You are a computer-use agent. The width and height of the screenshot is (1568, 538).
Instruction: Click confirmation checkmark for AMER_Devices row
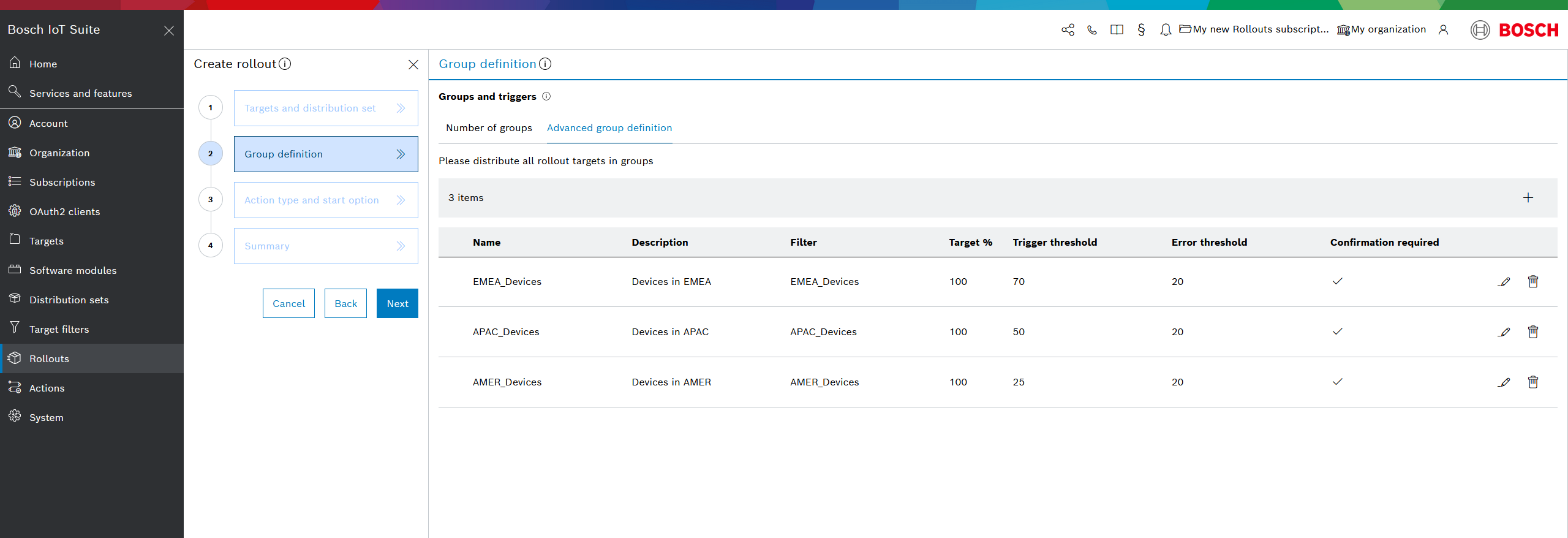click(1337, 382)
